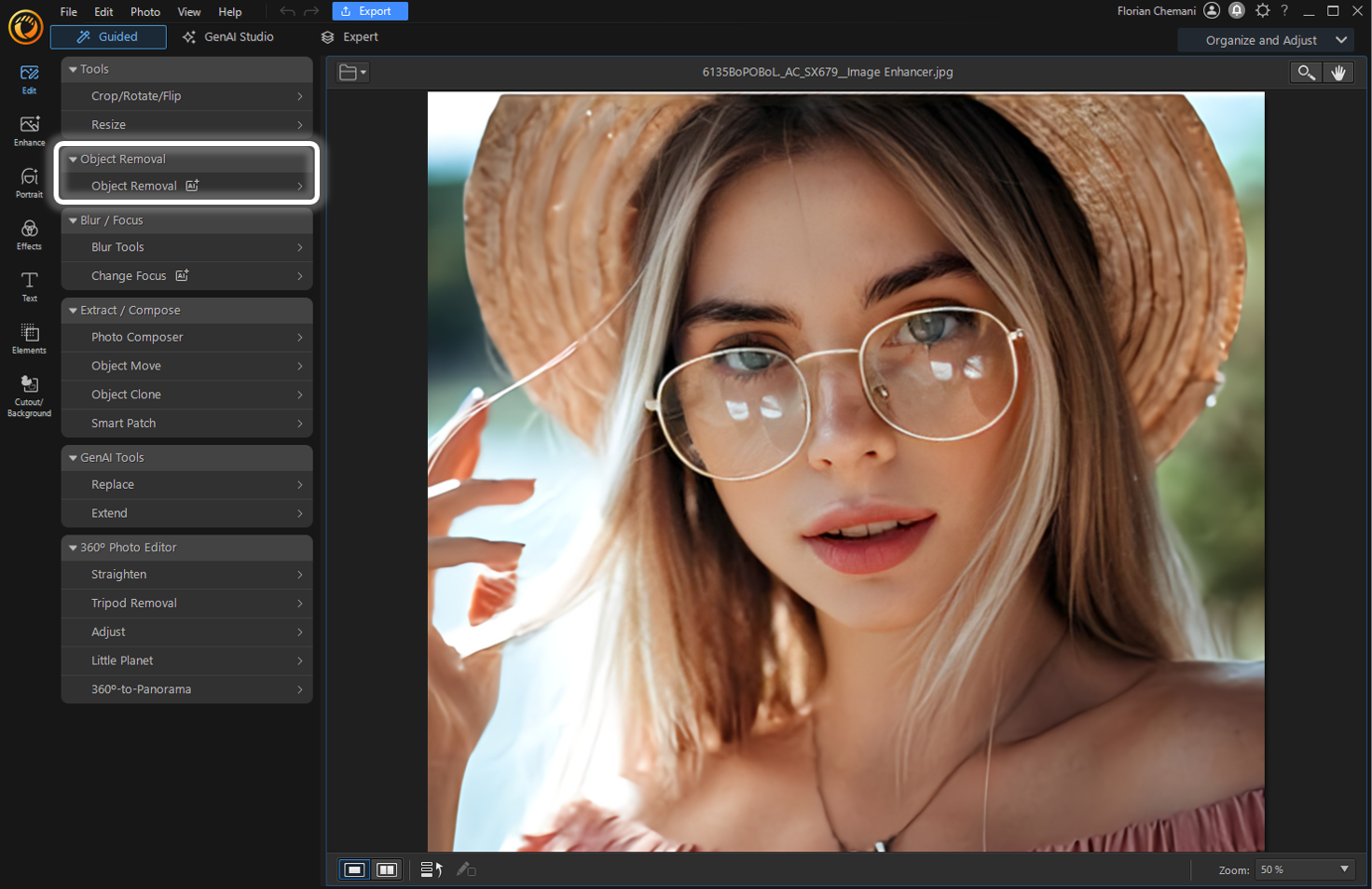
Task: Activate the Zoom magnifier tool
Action: click(x=1305, y=72)
